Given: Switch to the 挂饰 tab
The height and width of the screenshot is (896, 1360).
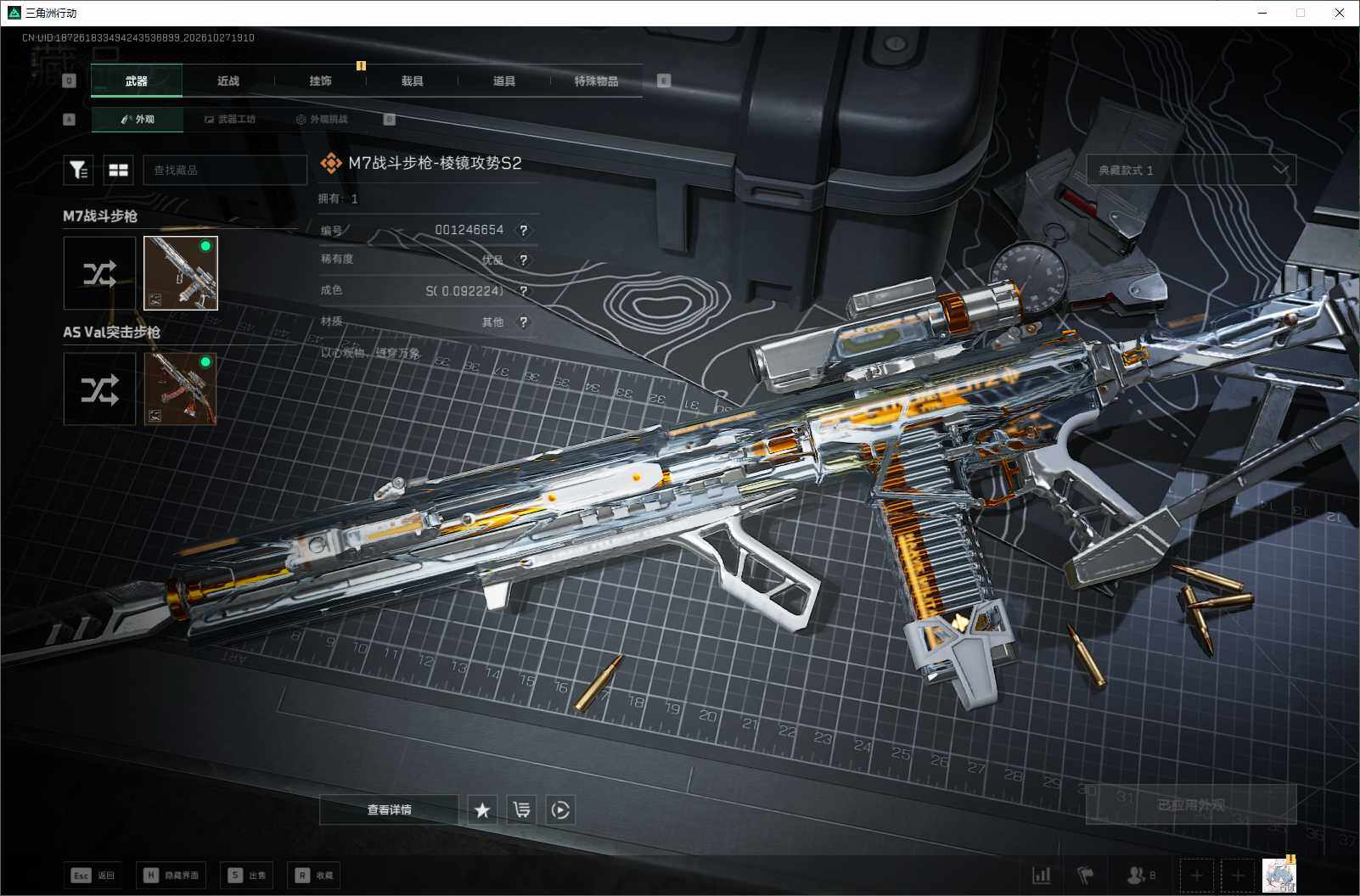Looking at the screenshot, I should 320,81.
